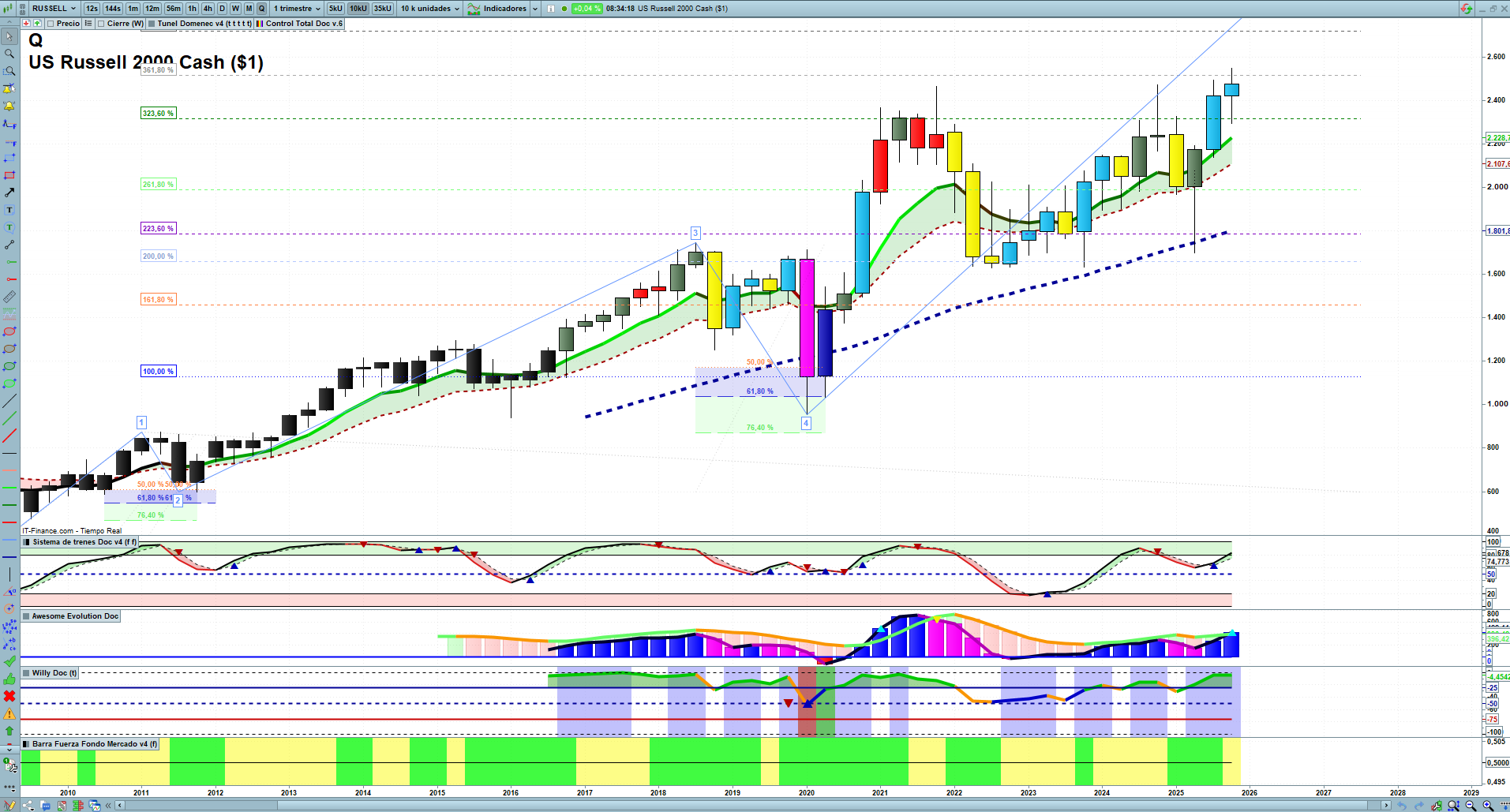Click the red X delete icon
Viewport: 1510px width, 812px height.
click(x=9, y=696)
